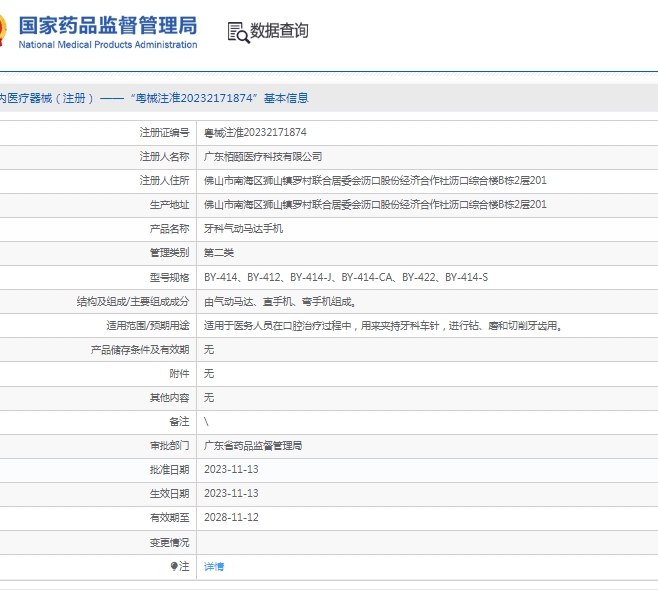658x590 pixels.
Task: Click the 其他内容 label
Action: coord(170,397)
